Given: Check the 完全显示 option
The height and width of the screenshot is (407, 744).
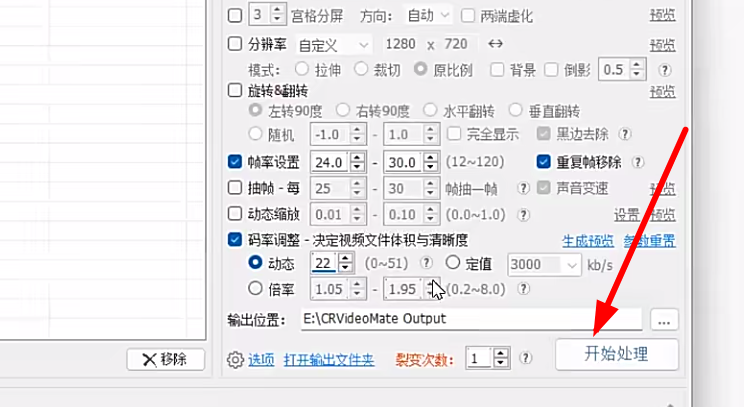Looking at the screenshot, I should [x=454, y=134].
